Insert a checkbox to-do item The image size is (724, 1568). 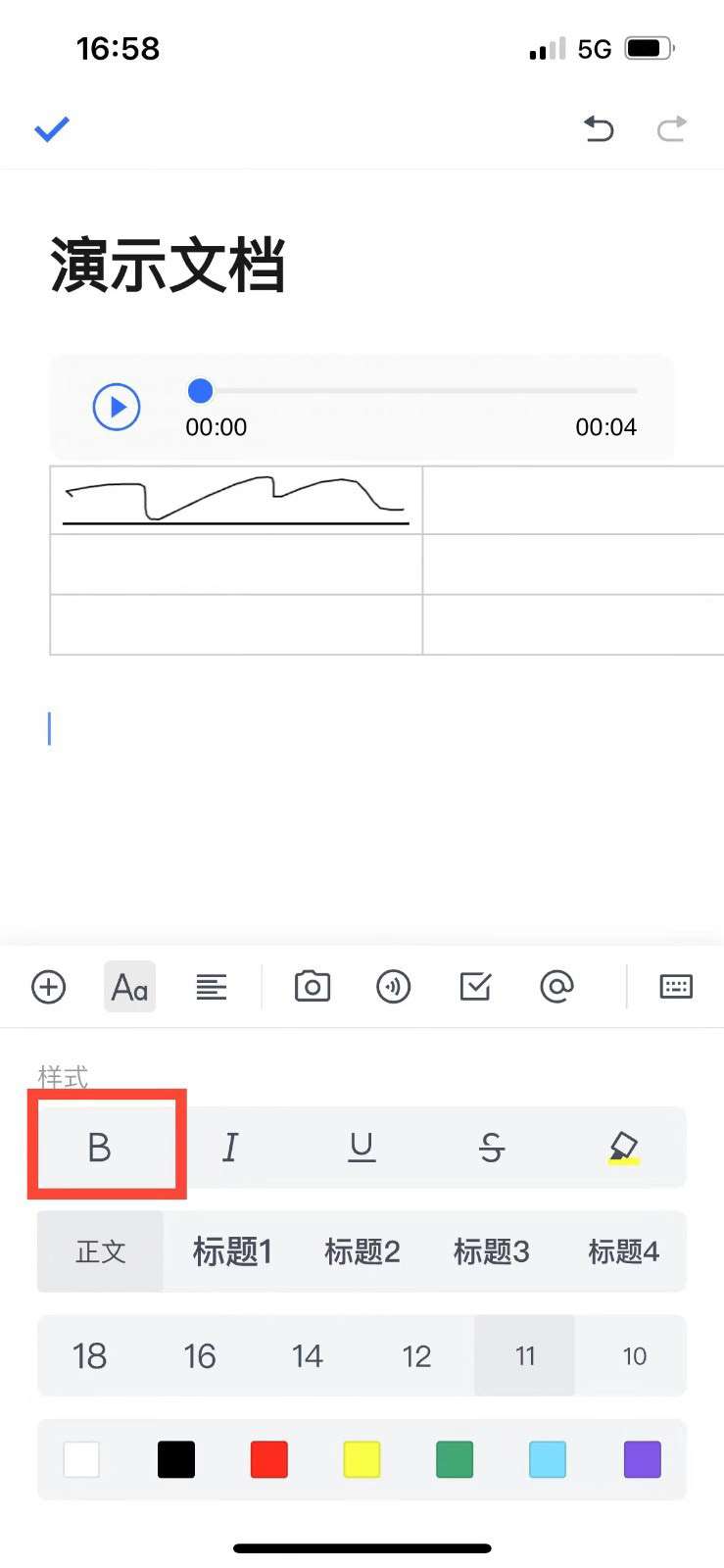click(x=475, y=987)
